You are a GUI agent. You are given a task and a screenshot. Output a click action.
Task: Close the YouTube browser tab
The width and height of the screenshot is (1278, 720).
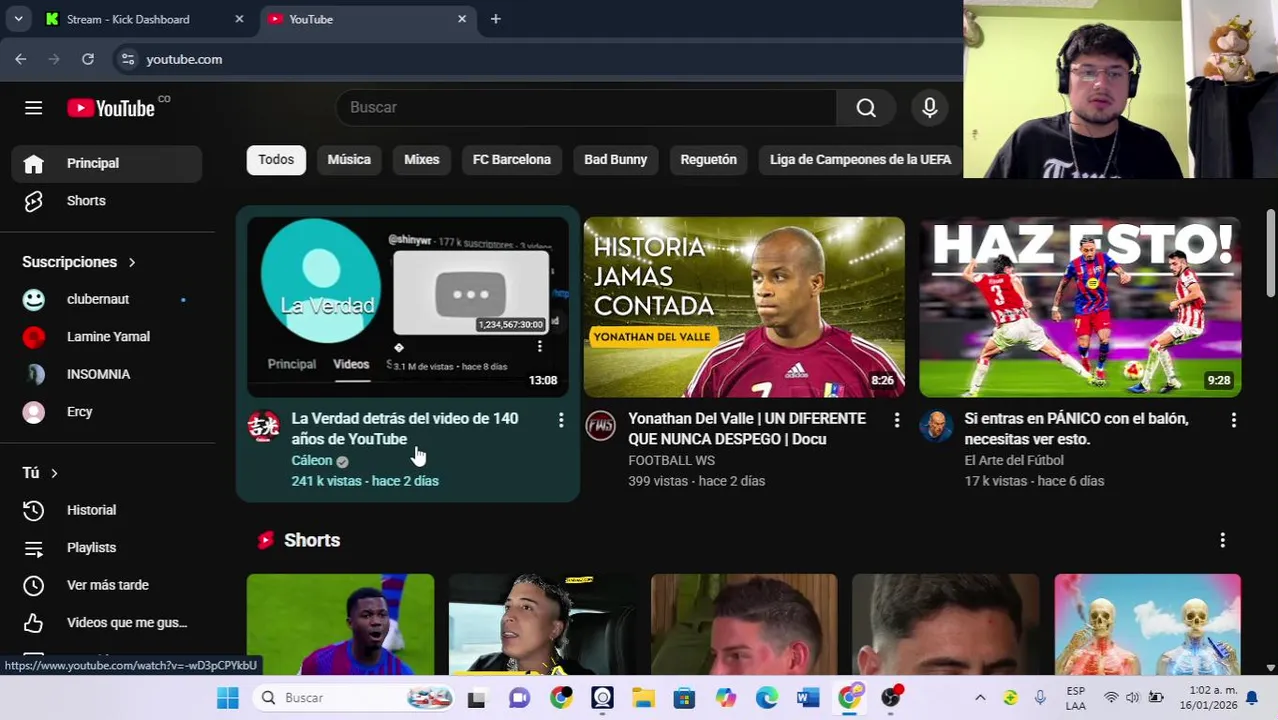(x=462, y=19)
